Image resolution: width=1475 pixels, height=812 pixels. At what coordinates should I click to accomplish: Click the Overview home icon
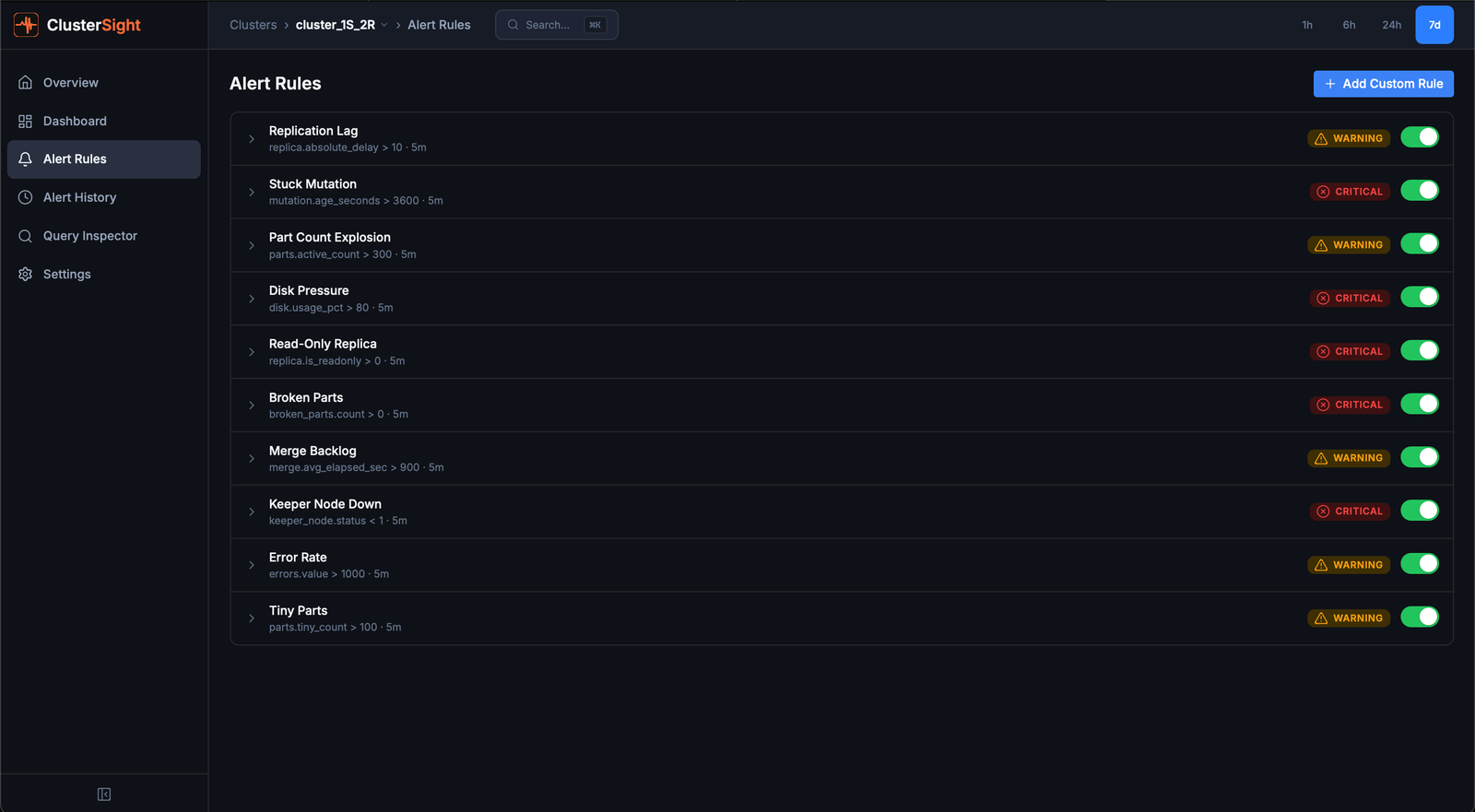click(x=26, y=83)
